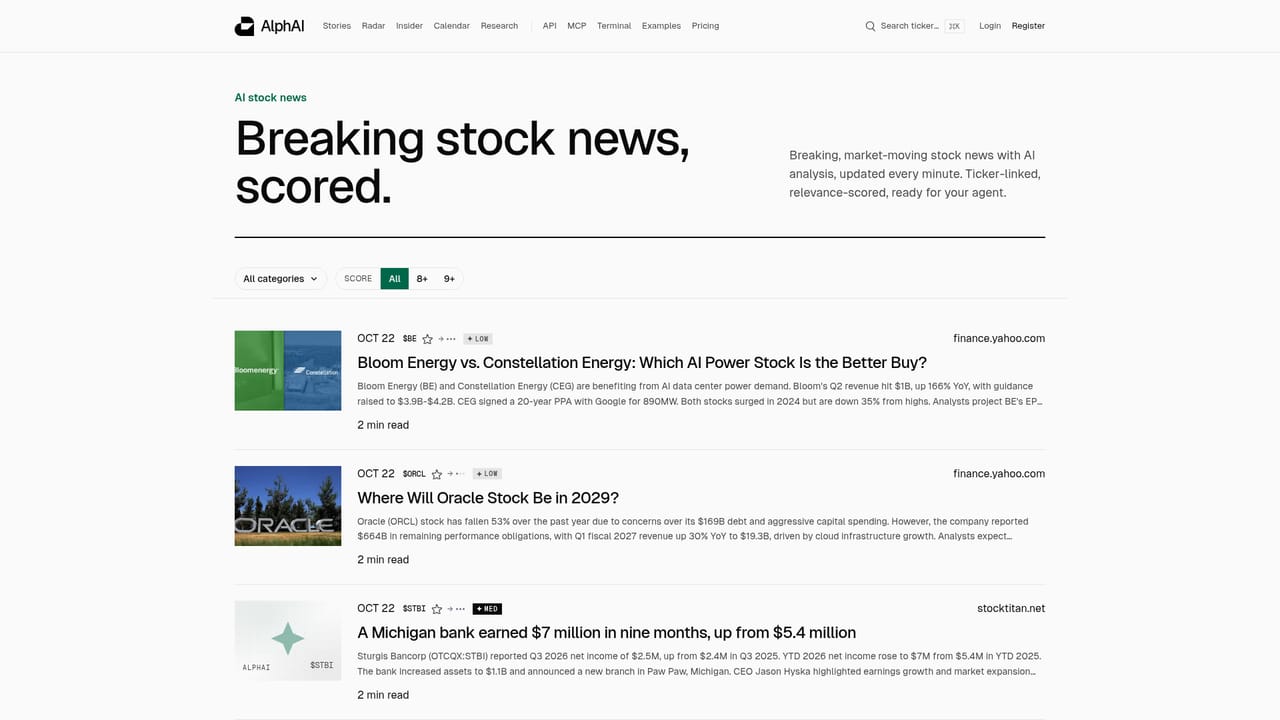Viewport: 1280px width, 720px height.
Task: Click the stocktitan.net source label
Action: (x=1011, y=608)
